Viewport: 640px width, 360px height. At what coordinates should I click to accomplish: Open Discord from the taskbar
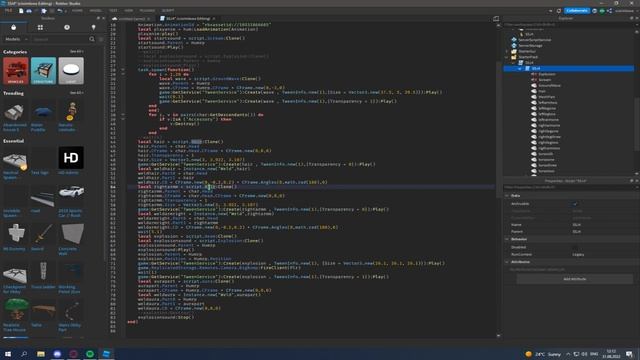pyautogui.click(x=57, y=354)
